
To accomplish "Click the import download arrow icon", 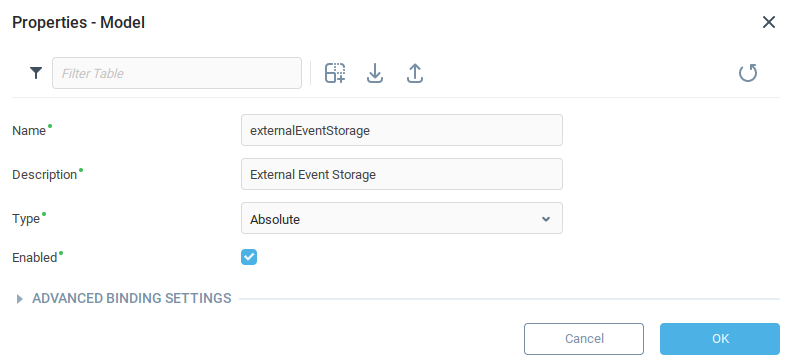I will [375, 73].
